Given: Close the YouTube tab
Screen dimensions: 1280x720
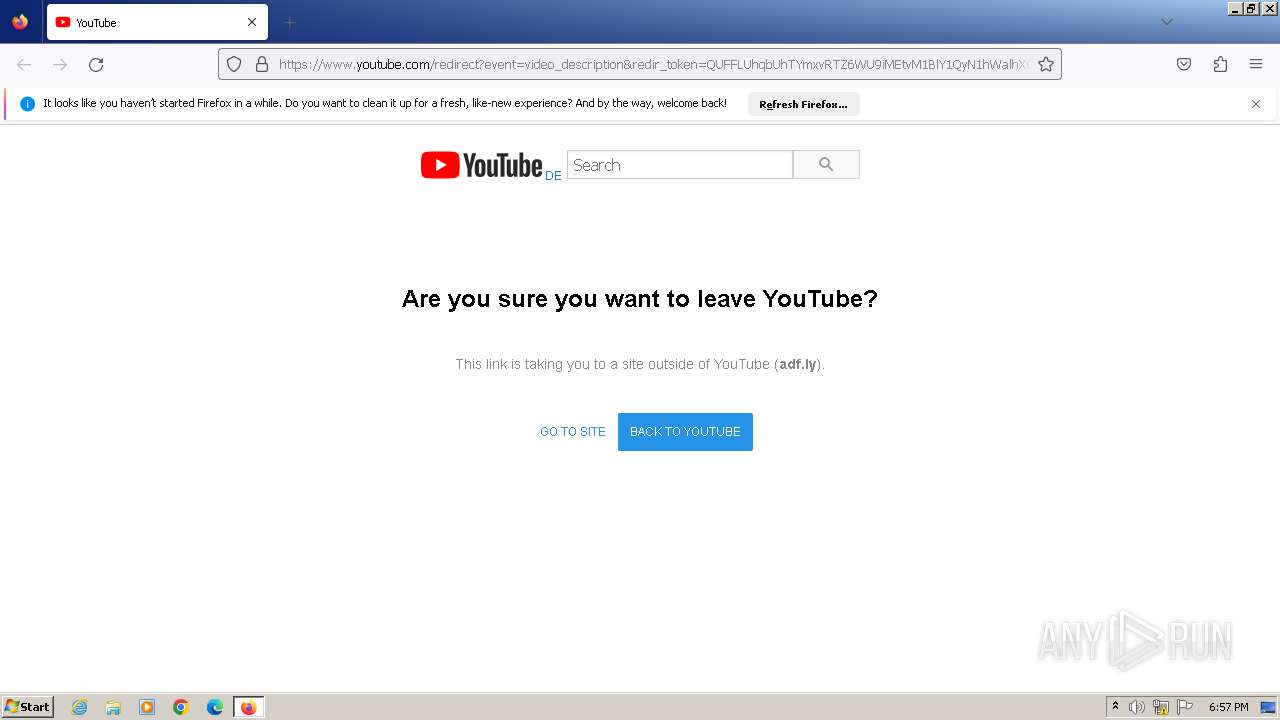Looking at the screenshot, I should [x=252, y=22].
